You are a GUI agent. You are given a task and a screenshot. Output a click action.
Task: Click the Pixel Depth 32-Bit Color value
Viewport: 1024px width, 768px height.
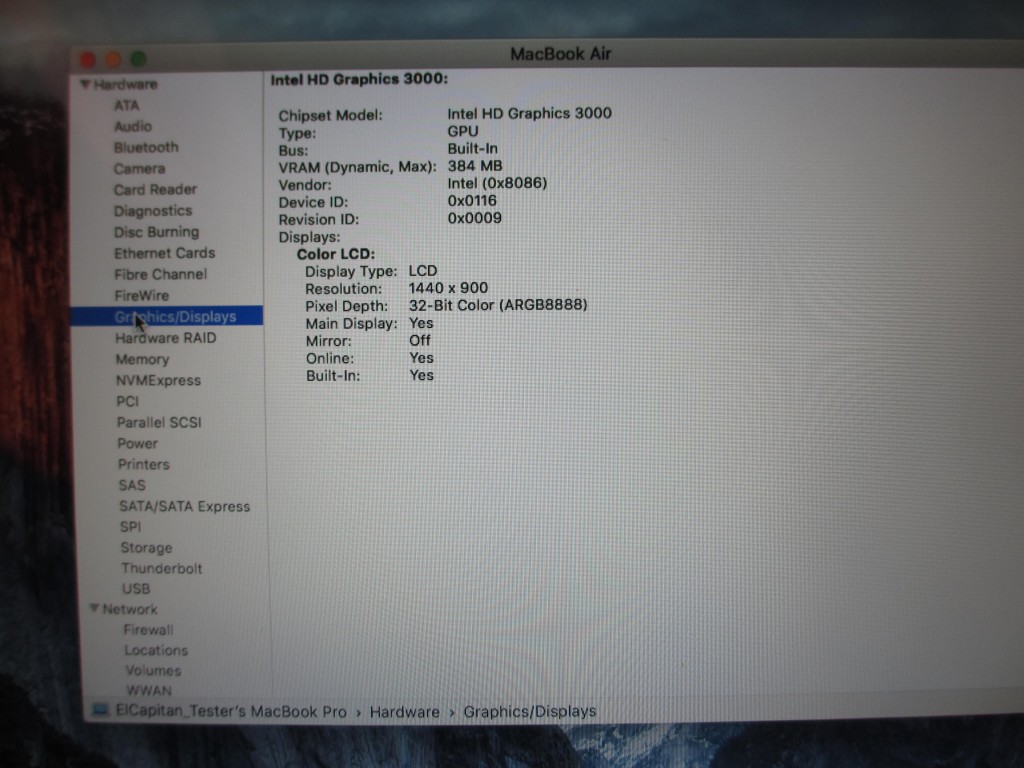pyautogui.click(x=498, y=305)
